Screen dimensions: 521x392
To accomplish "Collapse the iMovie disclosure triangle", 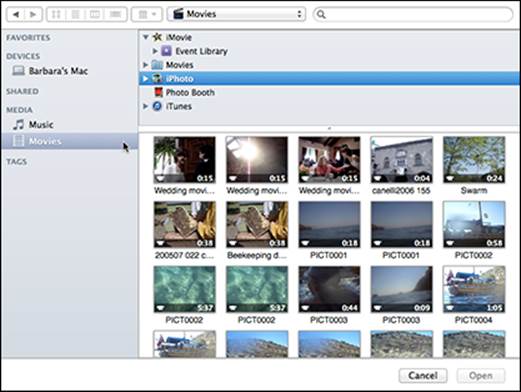I will [x=146, y=37].
